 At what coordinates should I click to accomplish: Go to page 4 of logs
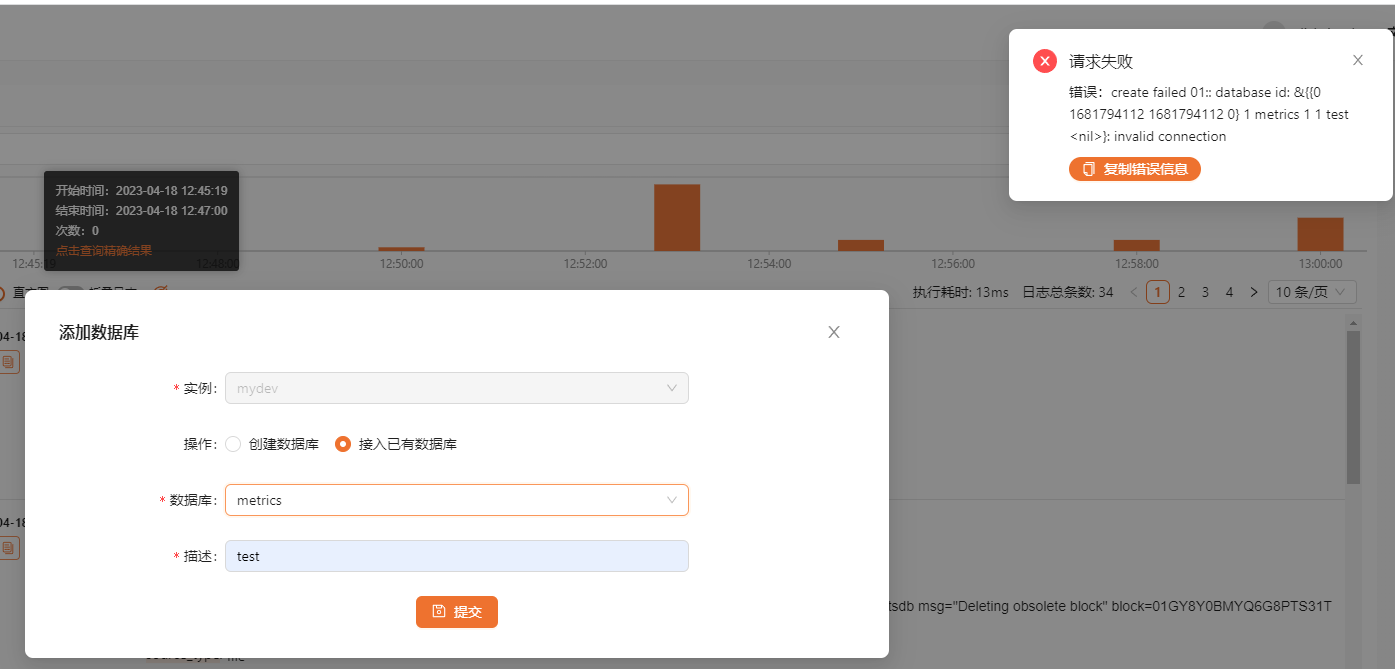tap(1229, 292)
